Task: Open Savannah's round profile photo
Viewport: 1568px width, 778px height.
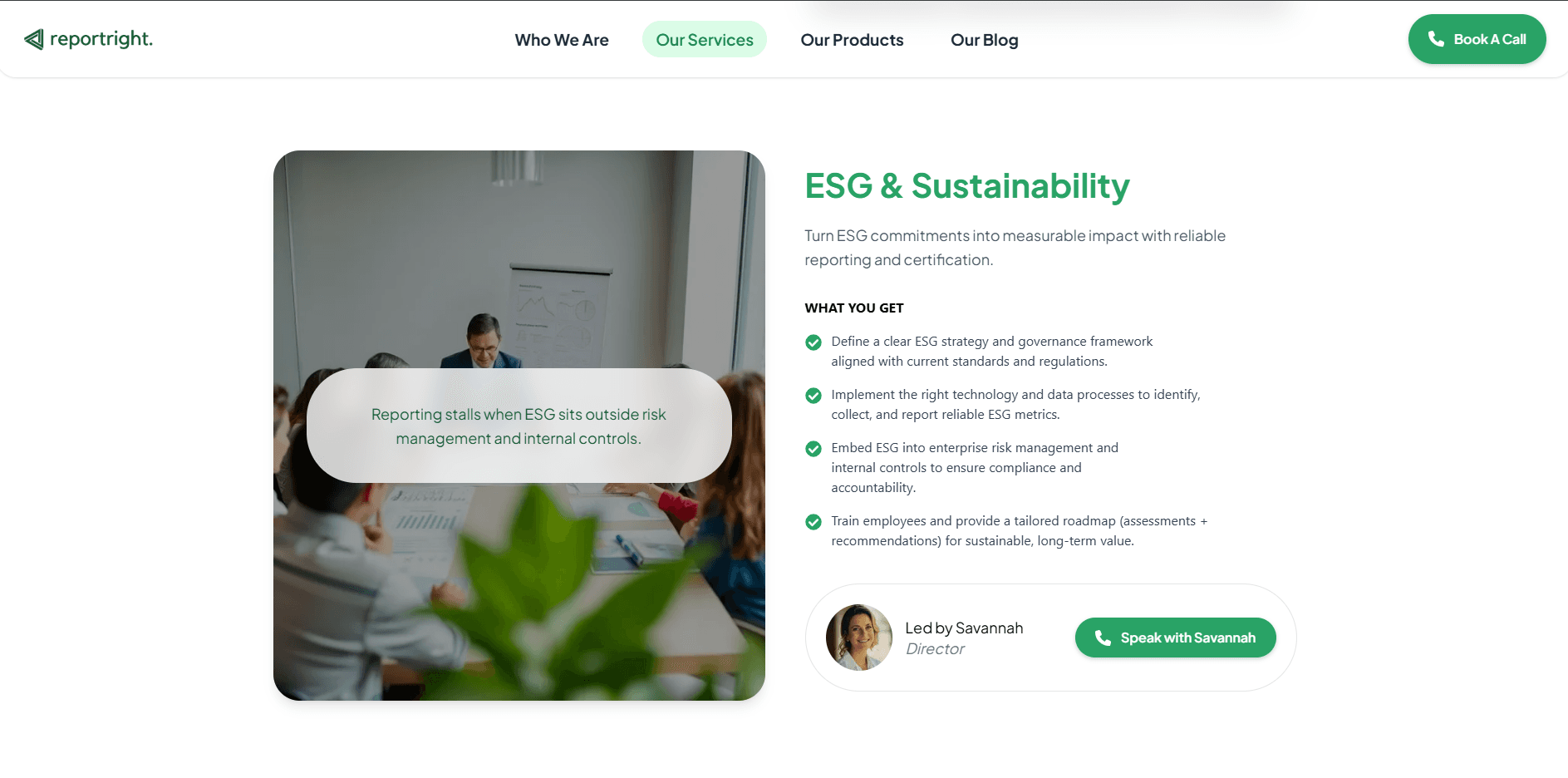Action: (858, 638)
